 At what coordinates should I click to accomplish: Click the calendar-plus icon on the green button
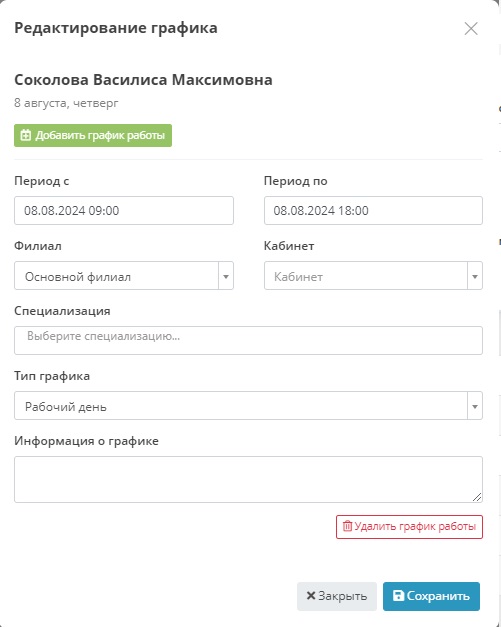[26, 135]
